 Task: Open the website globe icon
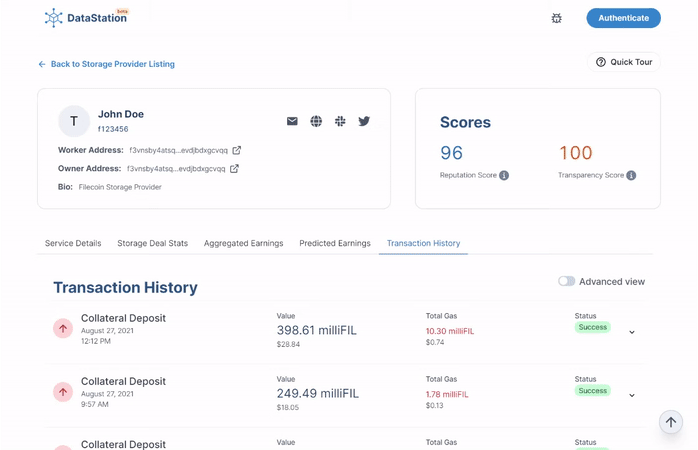point(316,121)
